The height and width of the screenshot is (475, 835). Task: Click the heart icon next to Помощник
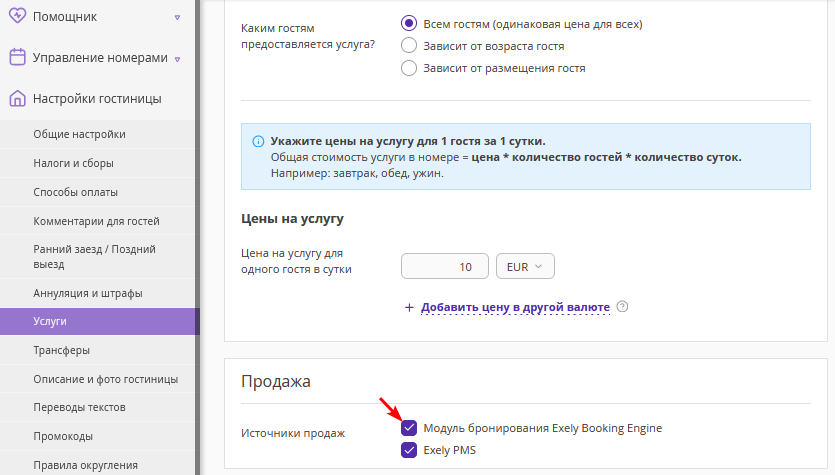17,15
